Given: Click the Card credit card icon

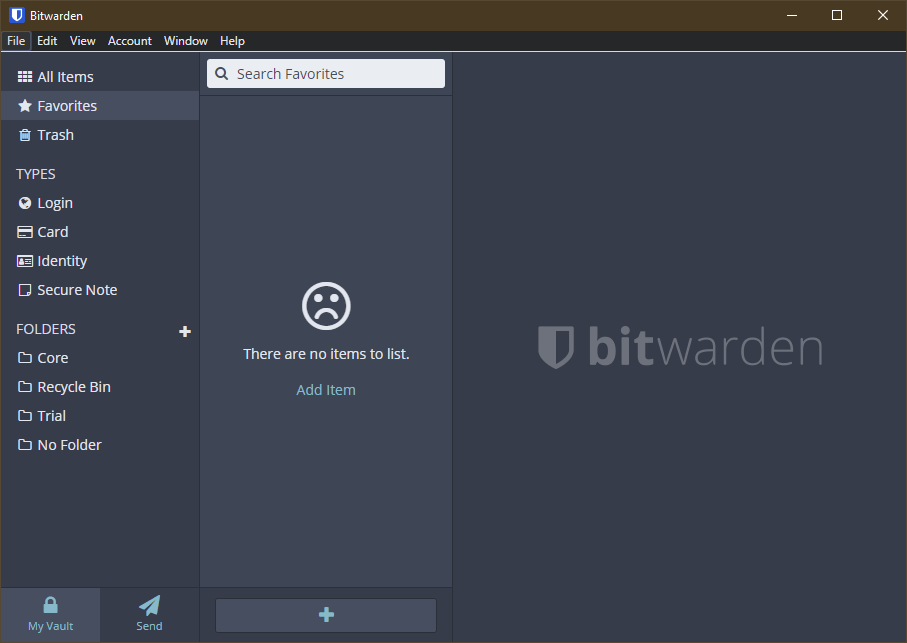Looking at the screenshot, I should pyautogui.click(x=25, y=232).
